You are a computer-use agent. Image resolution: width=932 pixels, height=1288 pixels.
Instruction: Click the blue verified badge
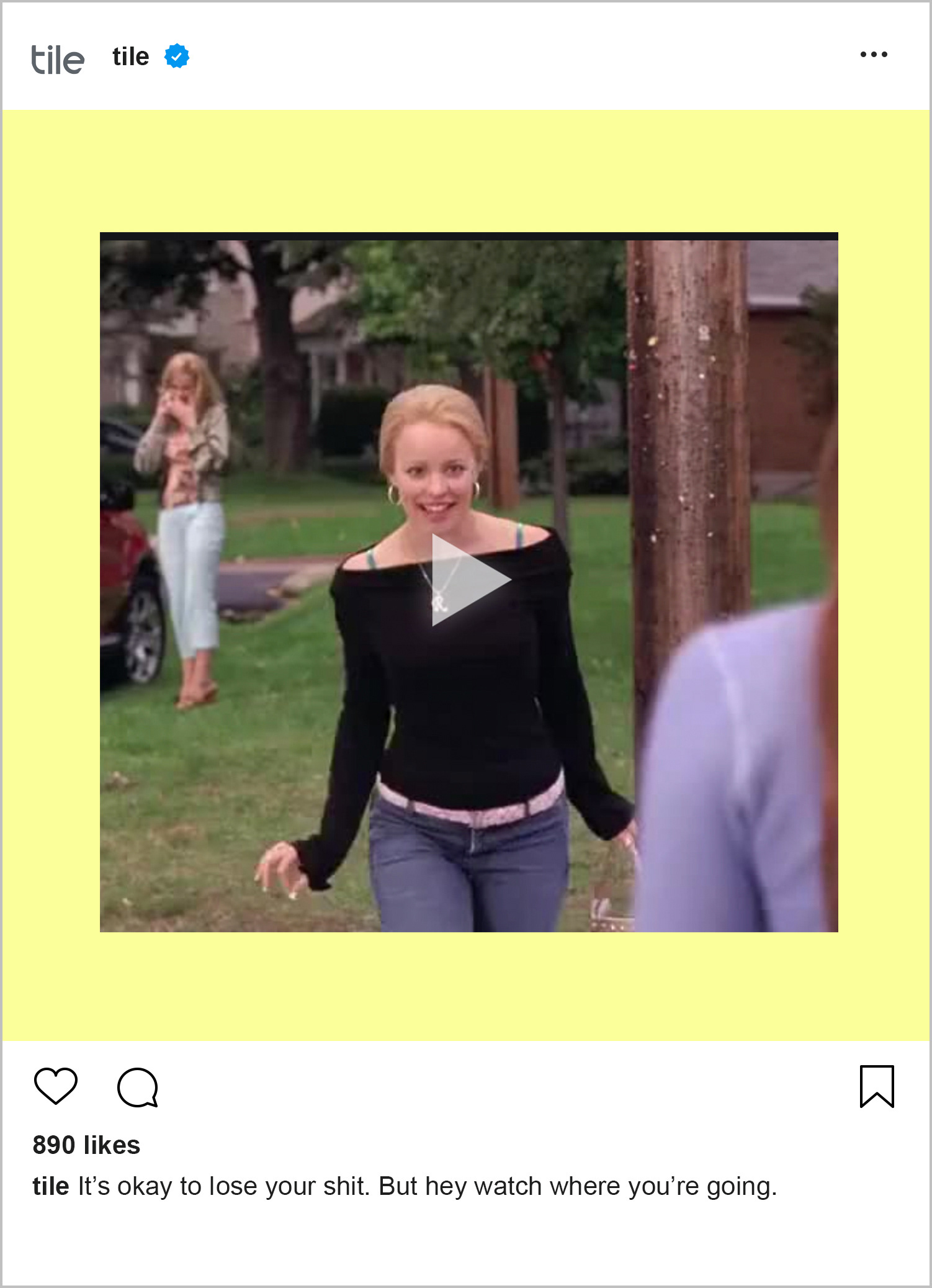coord(177,56)
